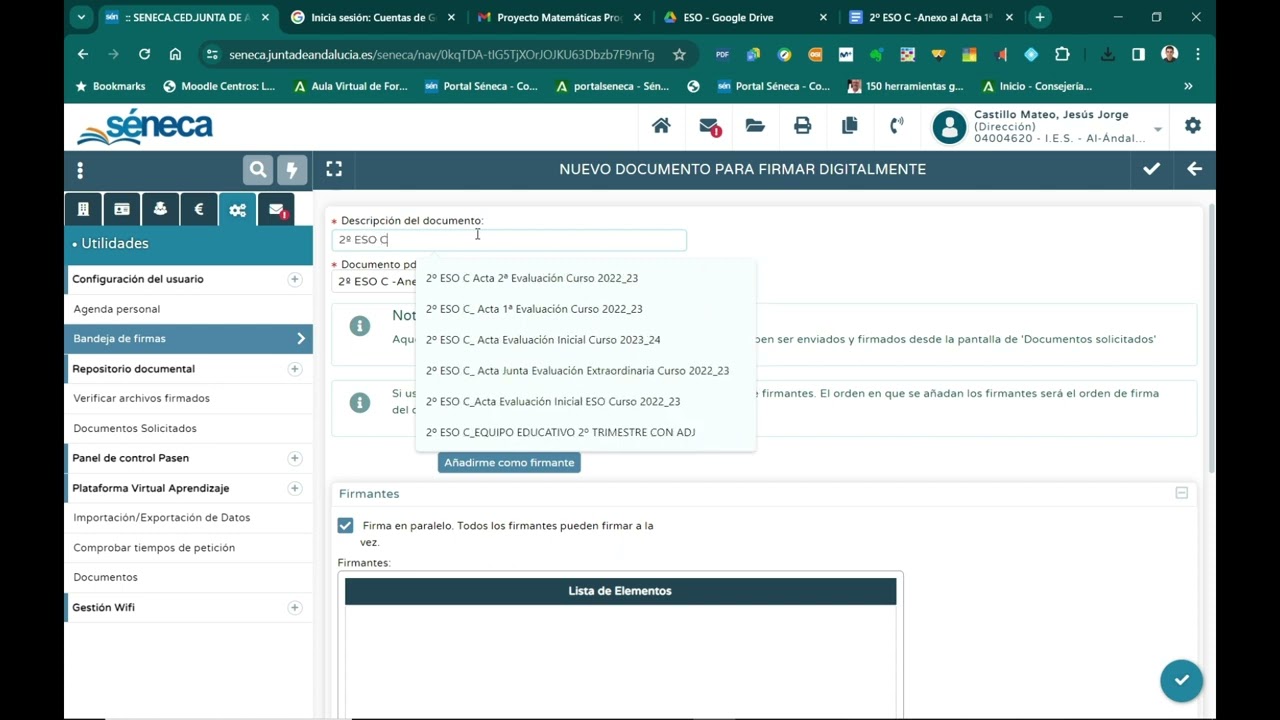Open Comprobar tiempos de petición
Viewport: 1280px width, 720px height.
154,548
